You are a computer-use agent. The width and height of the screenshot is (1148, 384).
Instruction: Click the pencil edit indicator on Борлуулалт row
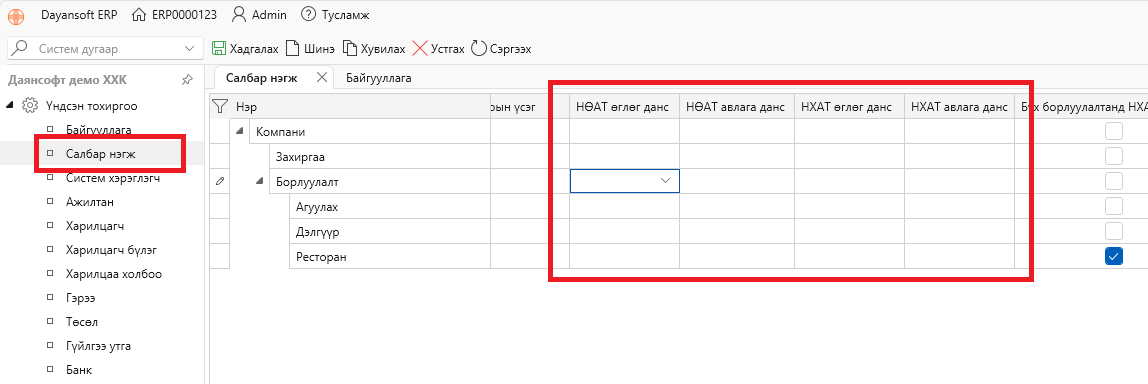[x=220, y=181]
